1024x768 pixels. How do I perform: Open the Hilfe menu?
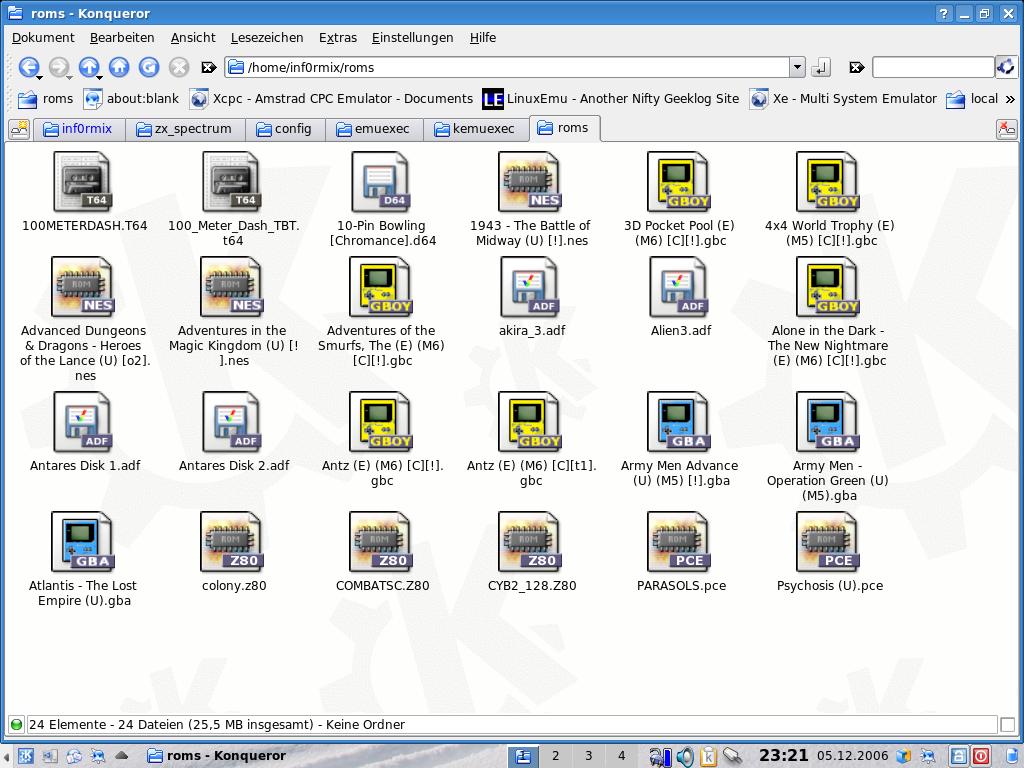tap(483, 37)
